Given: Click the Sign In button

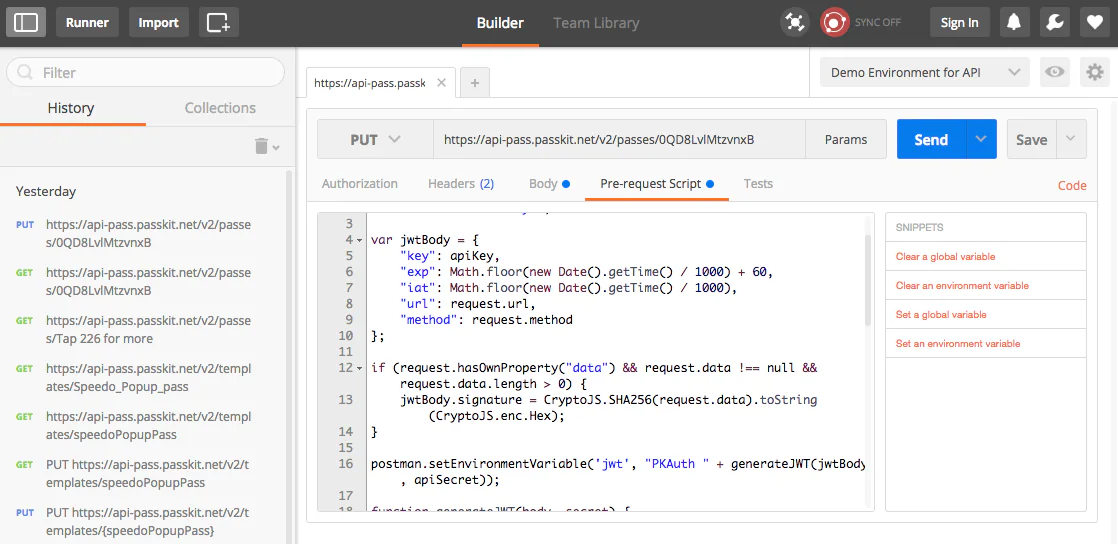Looking at the screenshot, I should tap(959, 22).
